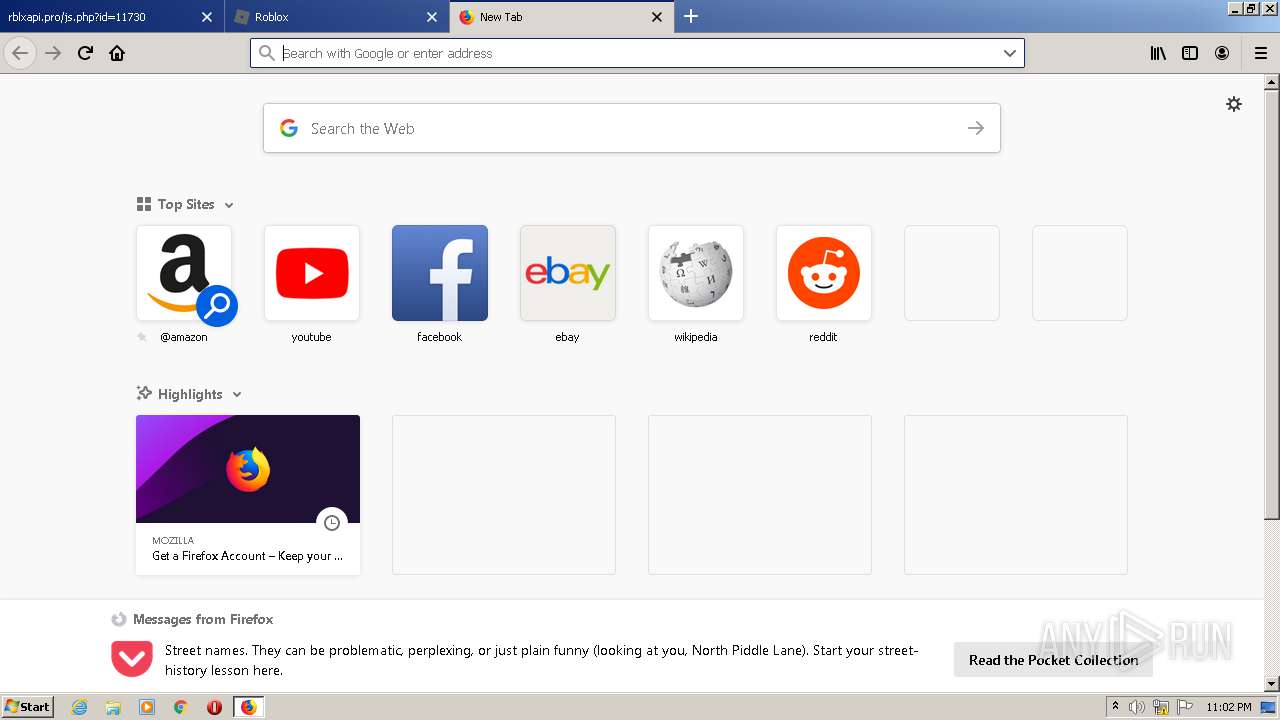Open the system tray volume icon
Image resolution: width=1280 pixels, height=720 pixels.
(1137, 707)
